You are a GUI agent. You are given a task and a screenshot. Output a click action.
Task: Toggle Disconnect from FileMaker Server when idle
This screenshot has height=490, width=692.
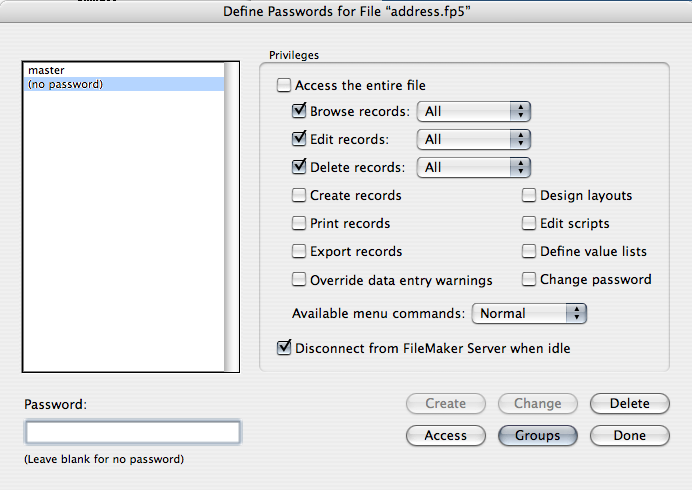(285, 348)
